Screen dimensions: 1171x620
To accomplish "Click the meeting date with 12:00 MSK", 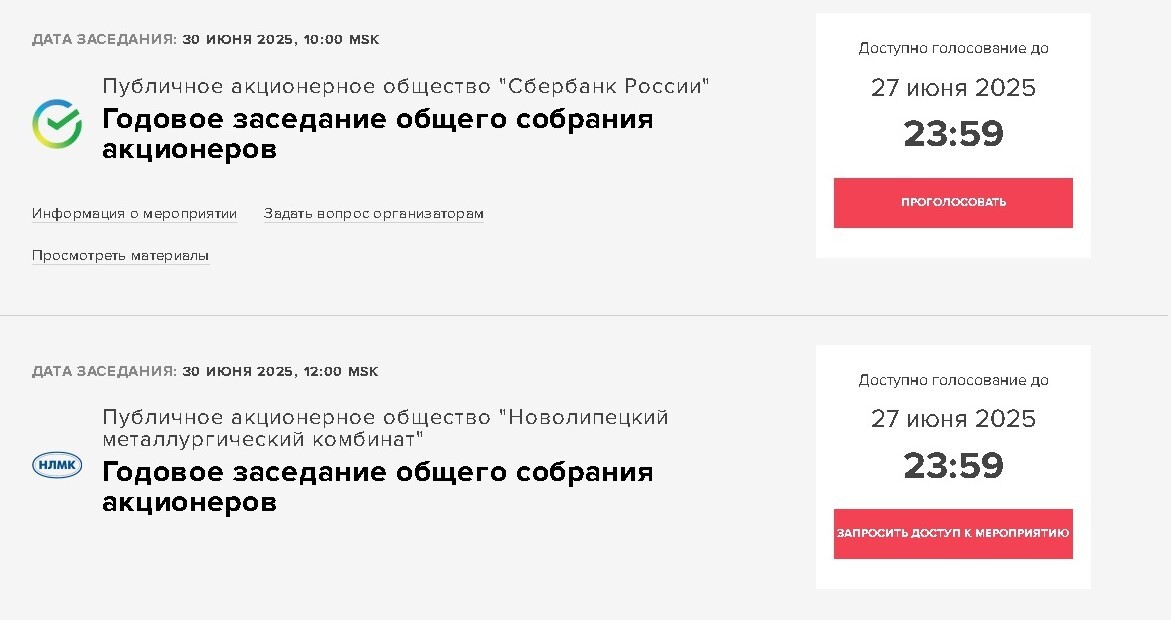I will 205,371.
